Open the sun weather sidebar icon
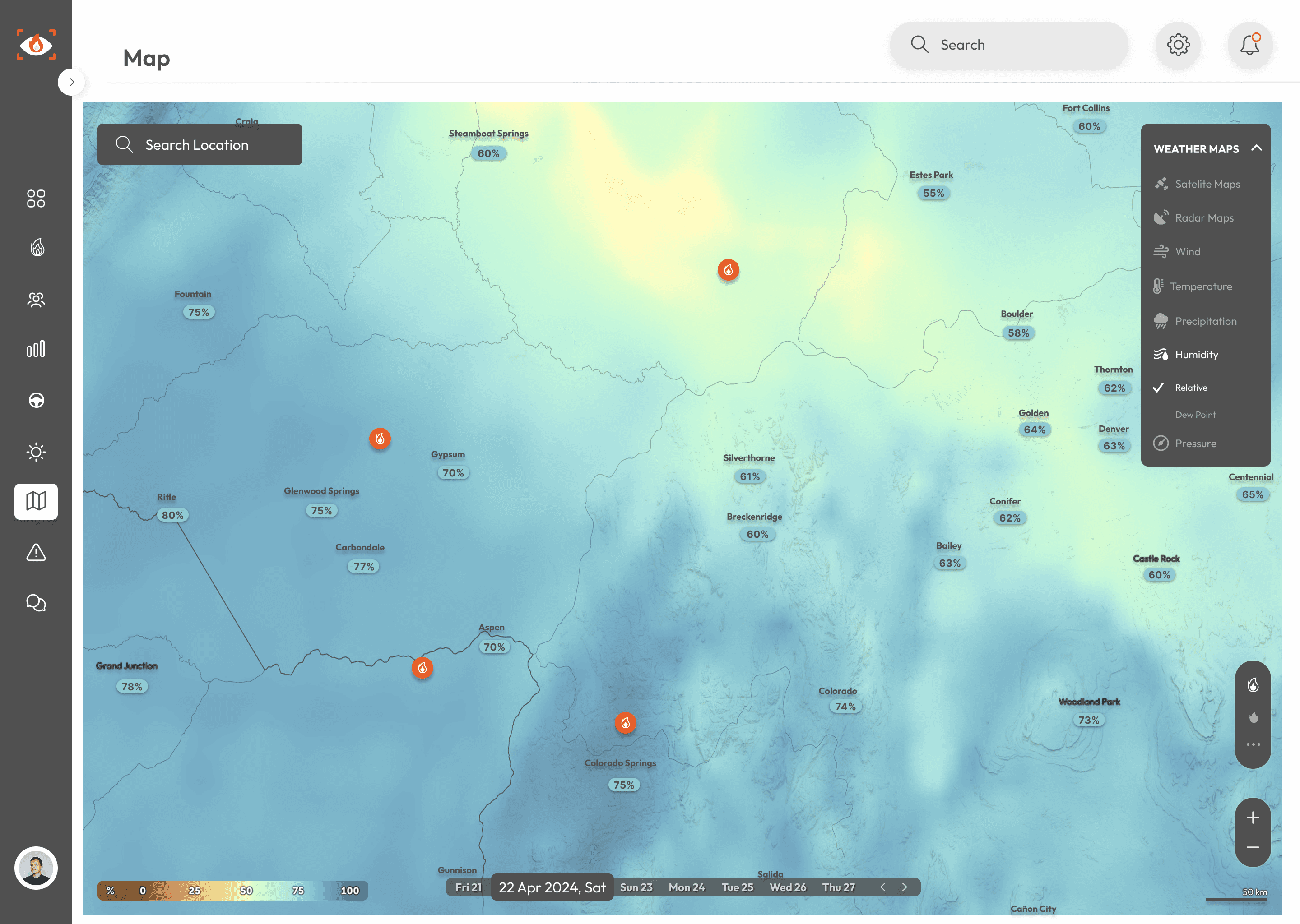This screenshot has height=924, width=1300. (36, 453)
